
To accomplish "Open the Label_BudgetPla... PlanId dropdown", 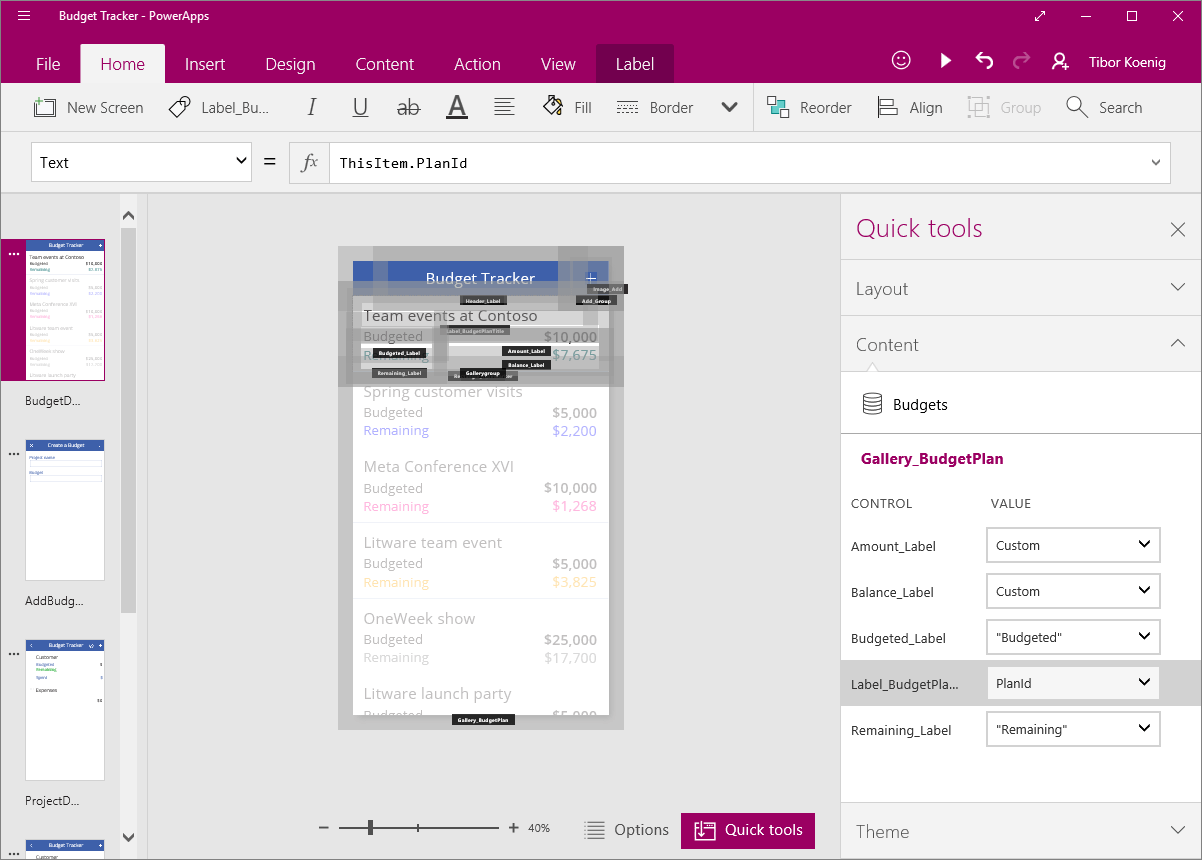I will pyautogui.click(x=1073, y=684).
